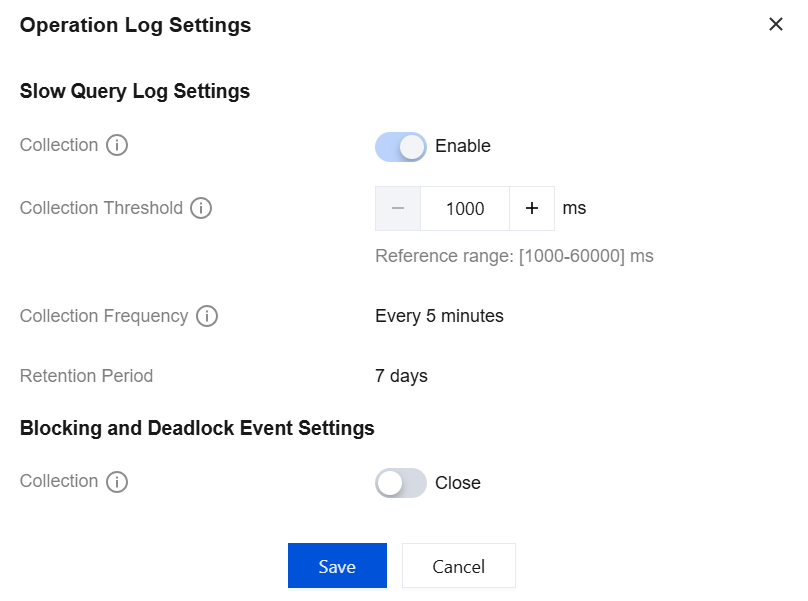Decrease collection threshold with minus button

[398, 208]
